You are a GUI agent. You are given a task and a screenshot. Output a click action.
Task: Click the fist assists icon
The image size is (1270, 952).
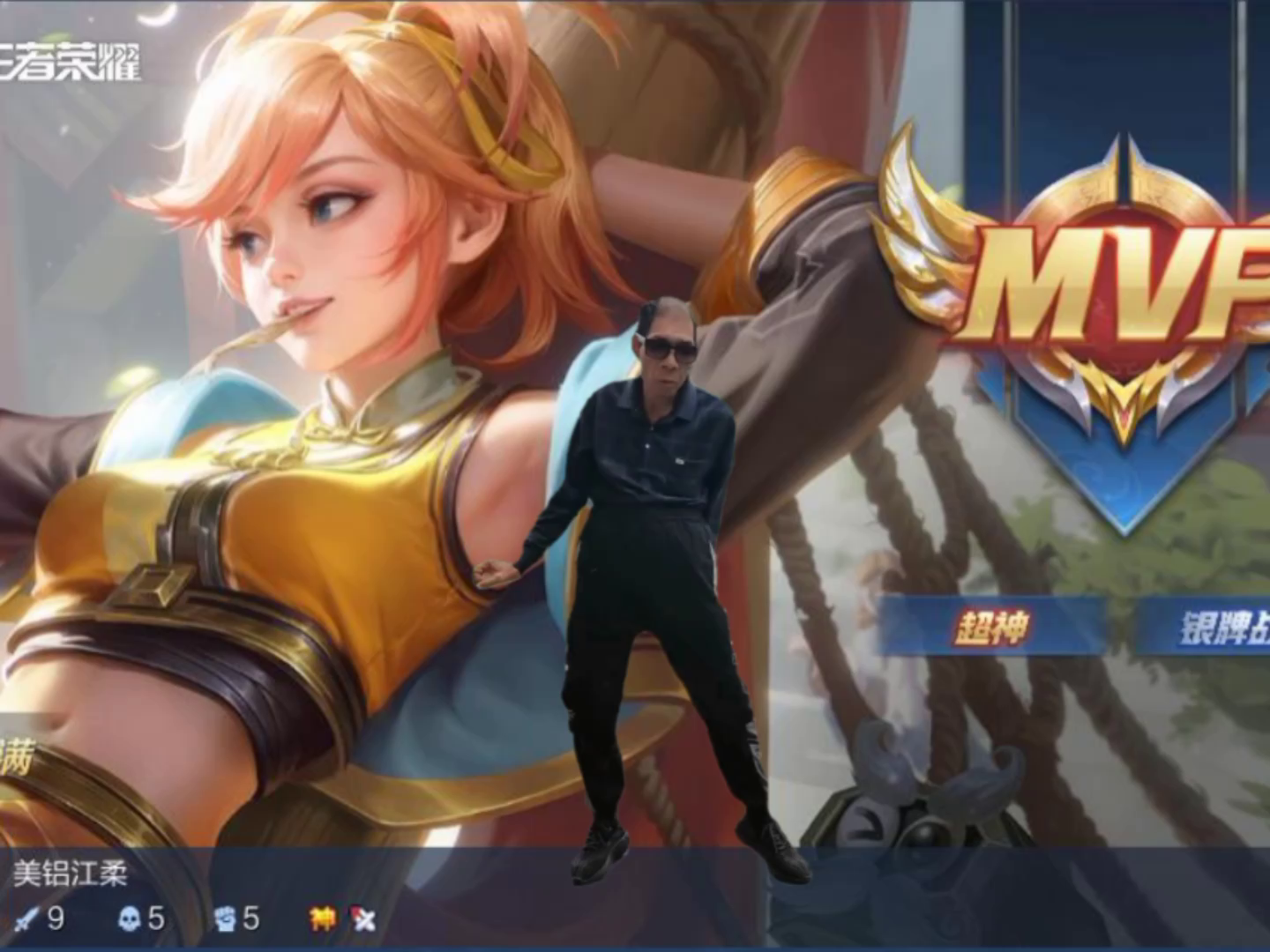[225, 919]
